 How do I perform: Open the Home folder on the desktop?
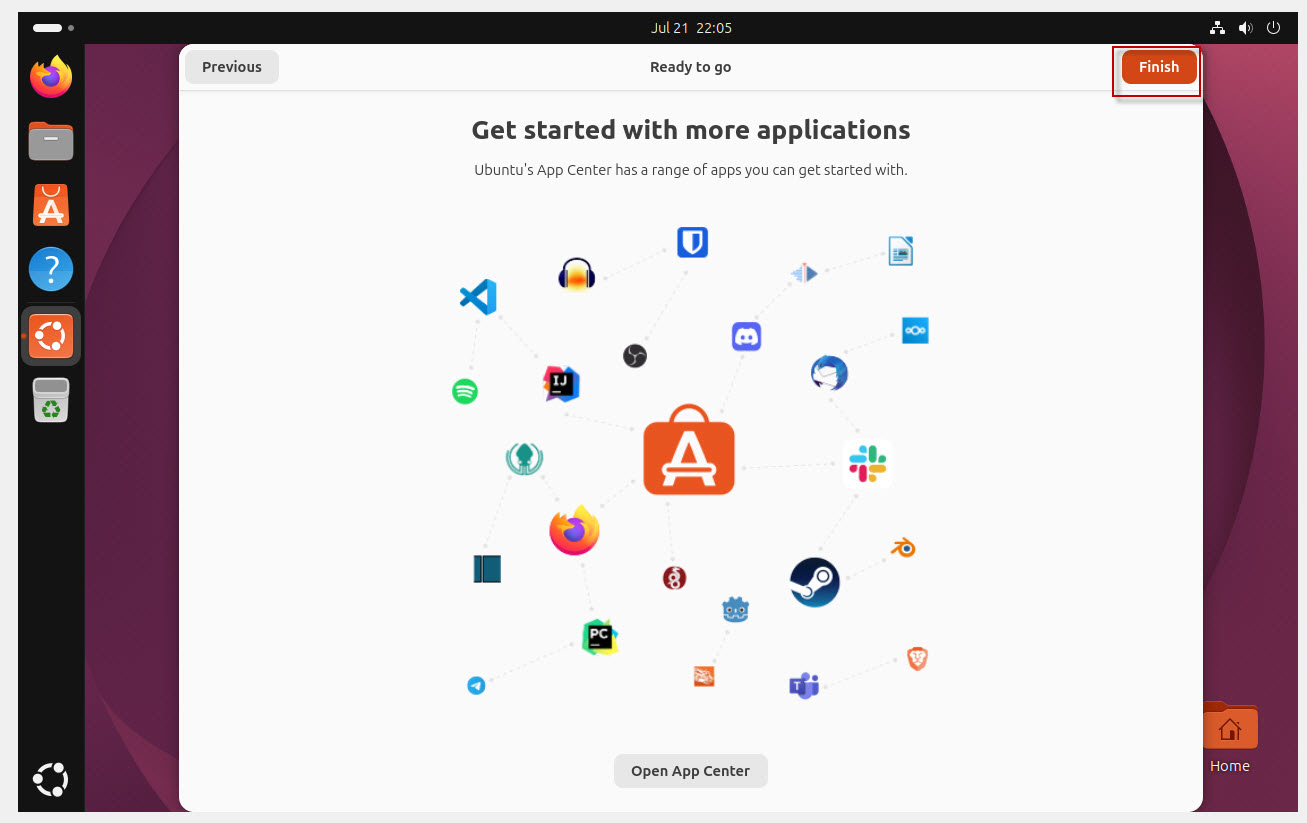click(1230, 737)
